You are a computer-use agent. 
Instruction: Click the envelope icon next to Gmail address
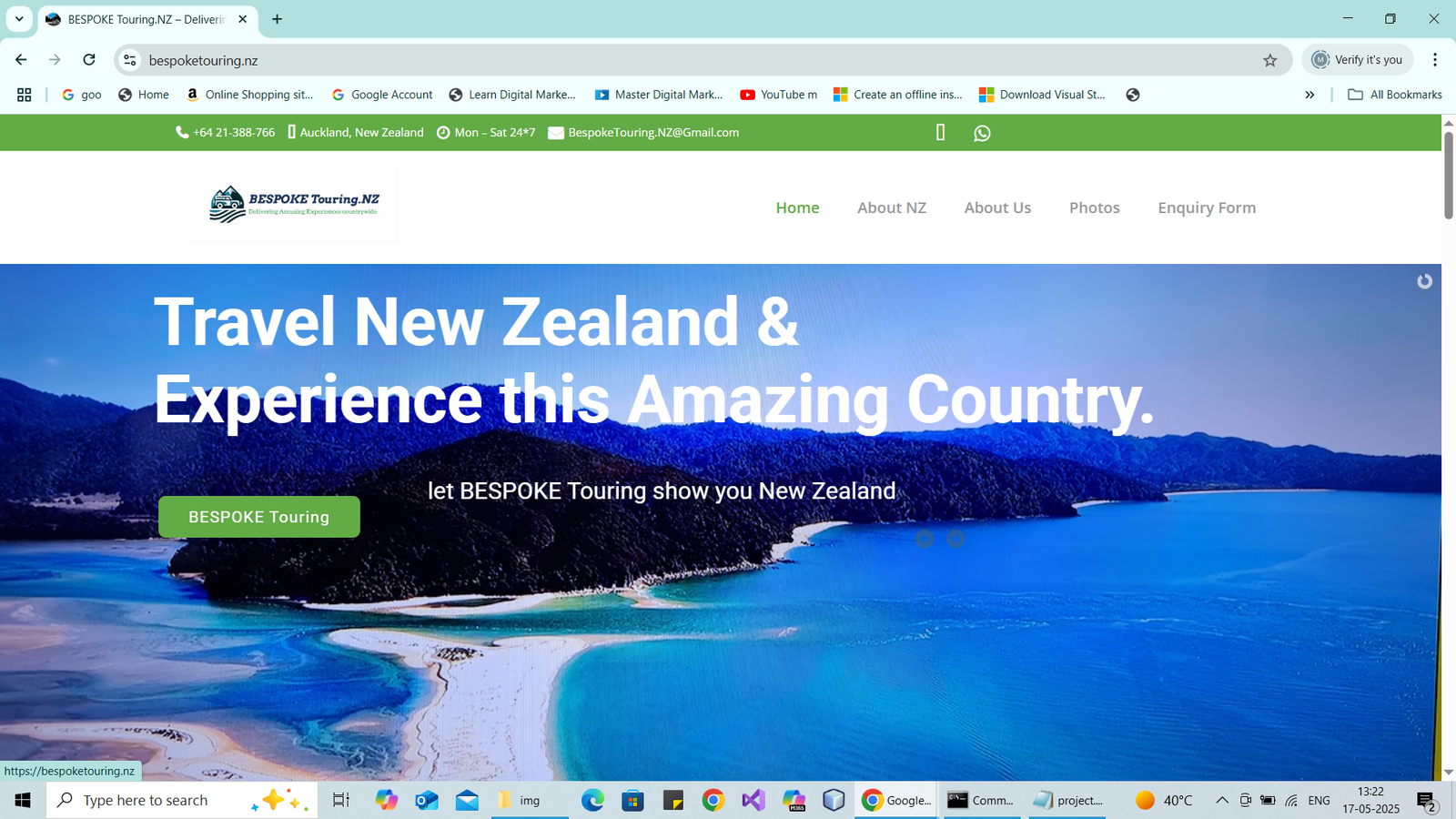click(556, 133)
